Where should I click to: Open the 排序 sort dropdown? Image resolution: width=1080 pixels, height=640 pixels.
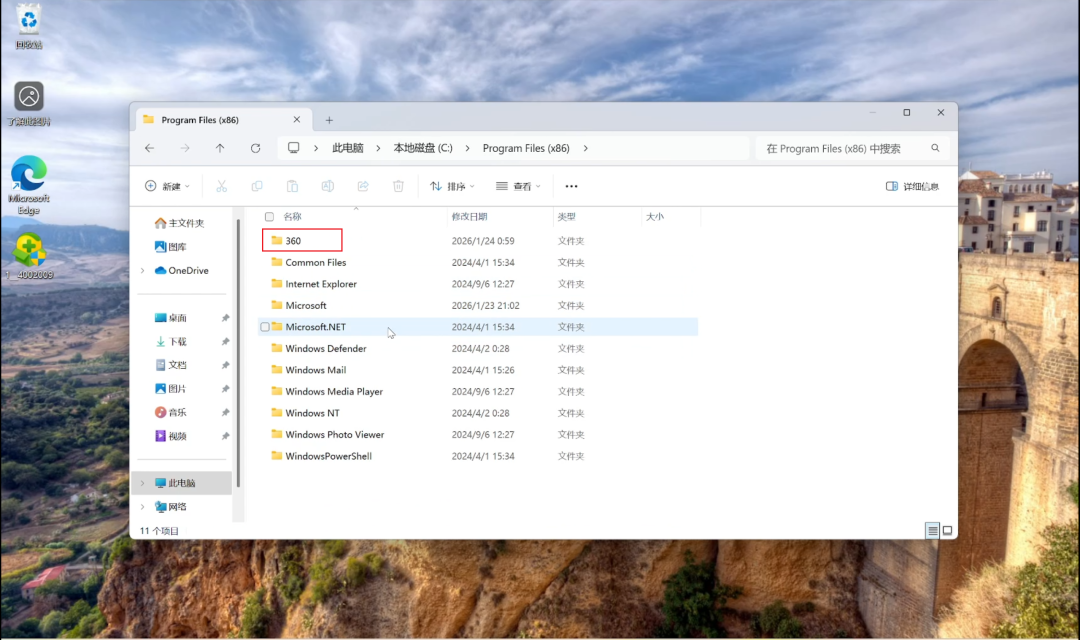coord(453,186)
